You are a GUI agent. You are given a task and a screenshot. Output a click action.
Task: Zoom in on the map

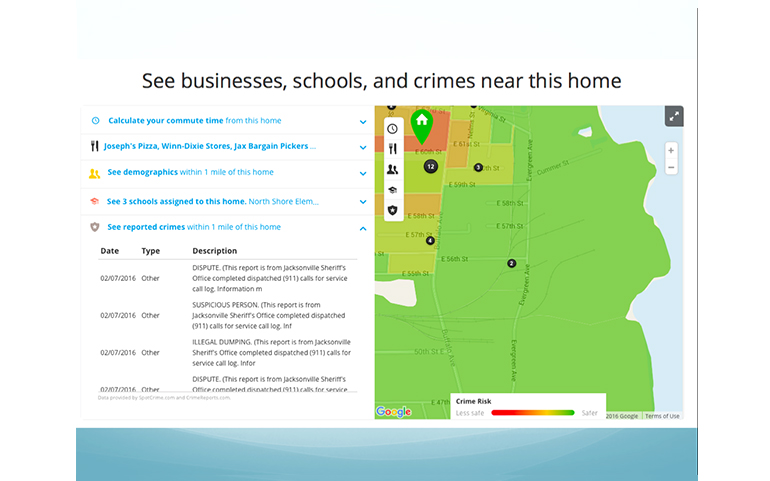(x=671, y=150)
